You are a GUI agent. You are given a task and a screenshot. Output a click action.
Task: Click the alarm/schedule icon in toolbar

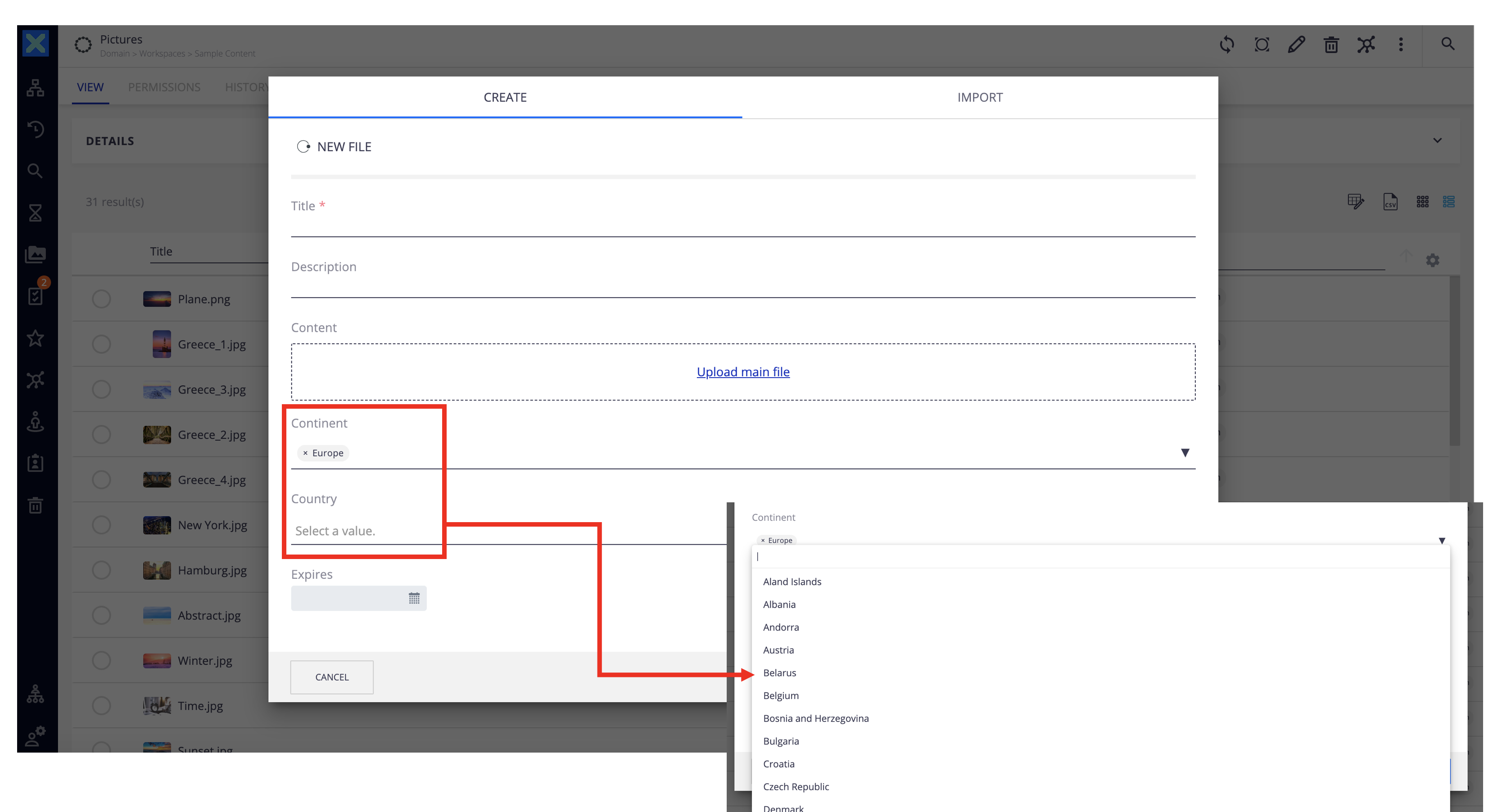pos(1261,44)
